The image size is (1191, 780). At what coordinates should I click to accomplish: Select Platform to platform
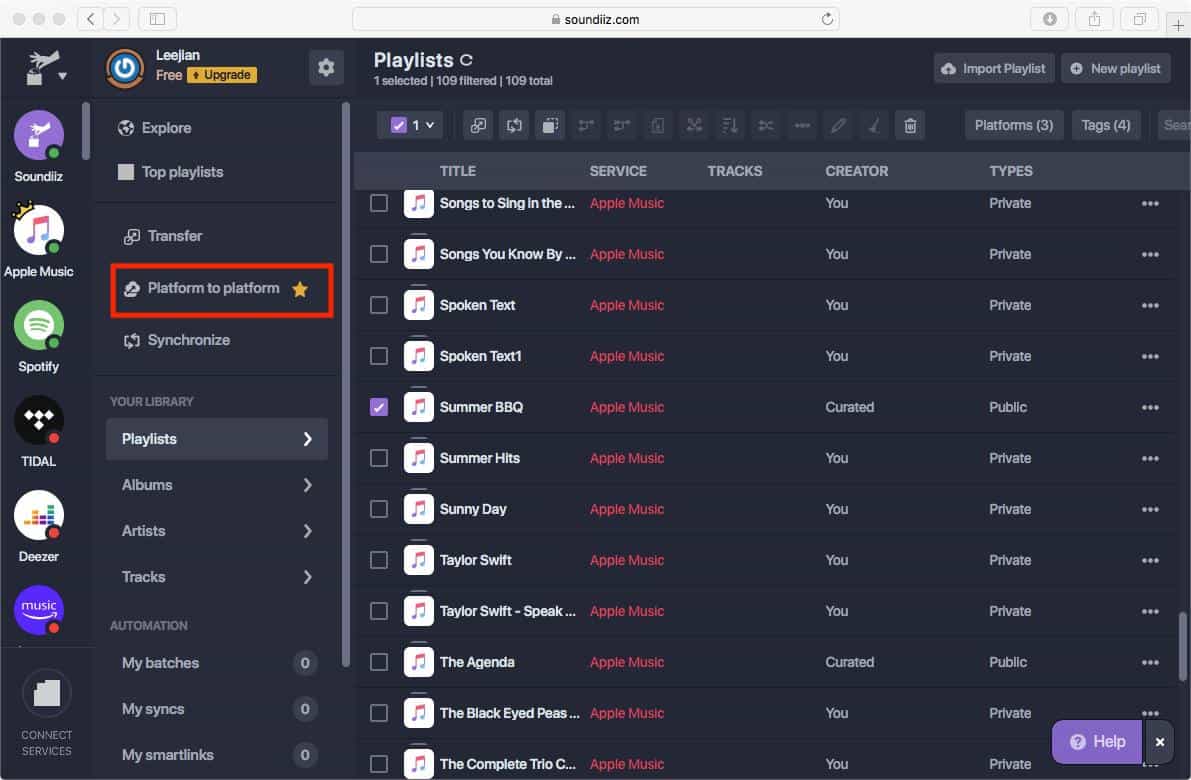[x=221, y=289]
